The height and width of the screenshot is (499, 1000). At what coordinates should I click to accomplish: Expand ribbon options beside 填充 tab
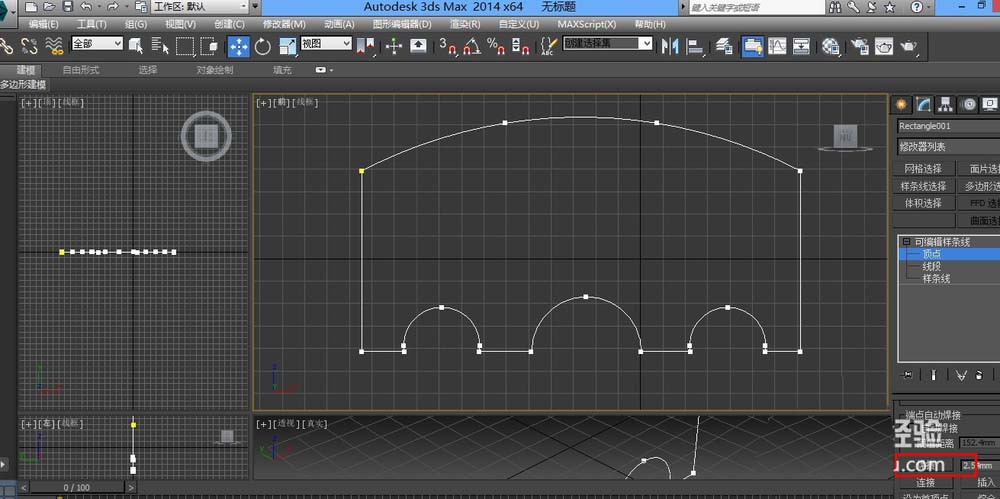[x=325, y=70]
